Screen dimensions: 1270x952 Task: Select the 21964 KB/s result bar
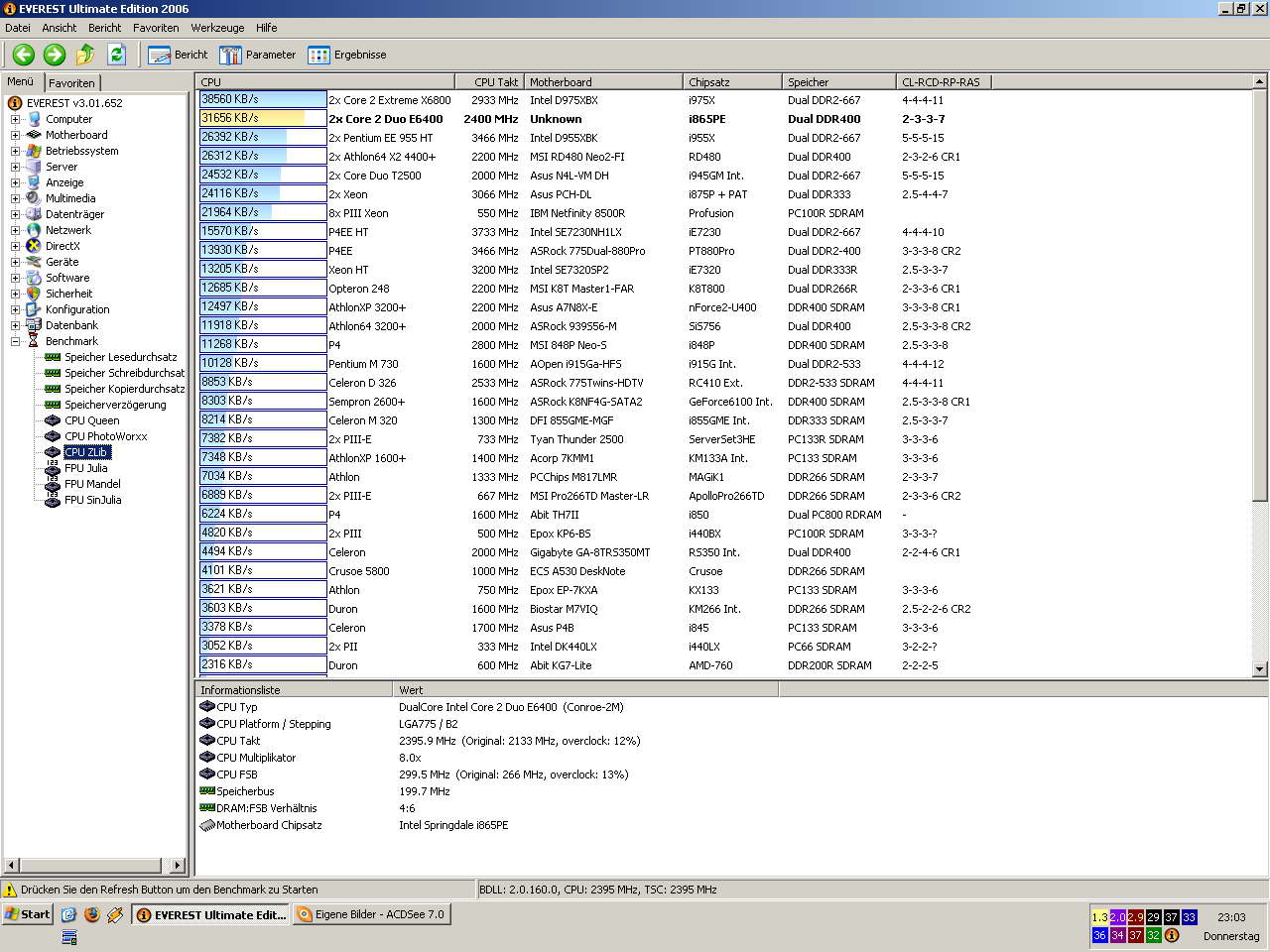click(263, 212)
